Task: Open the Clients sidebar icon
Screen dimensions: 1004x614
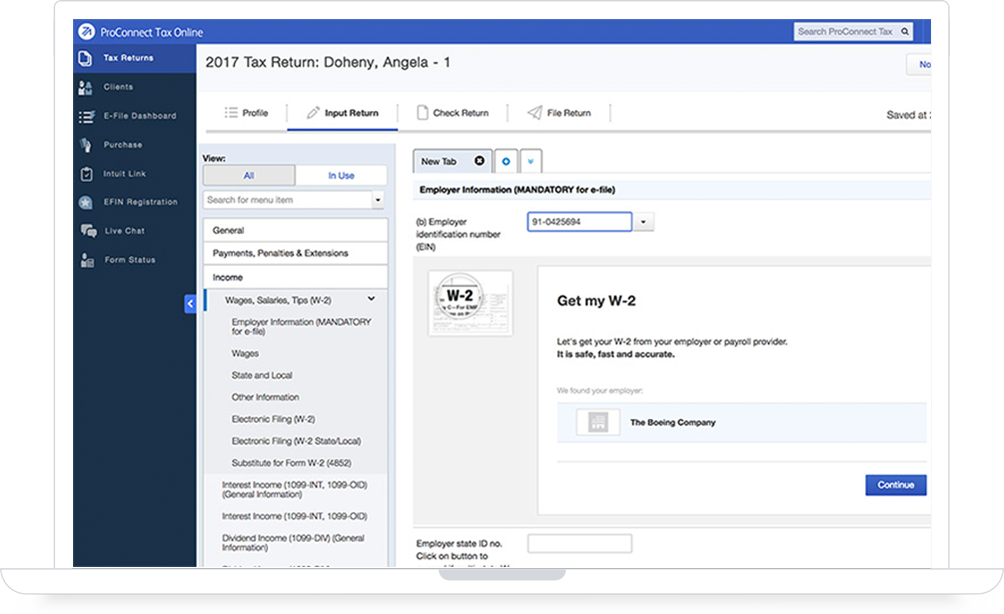Action: (x=85, y=87)
